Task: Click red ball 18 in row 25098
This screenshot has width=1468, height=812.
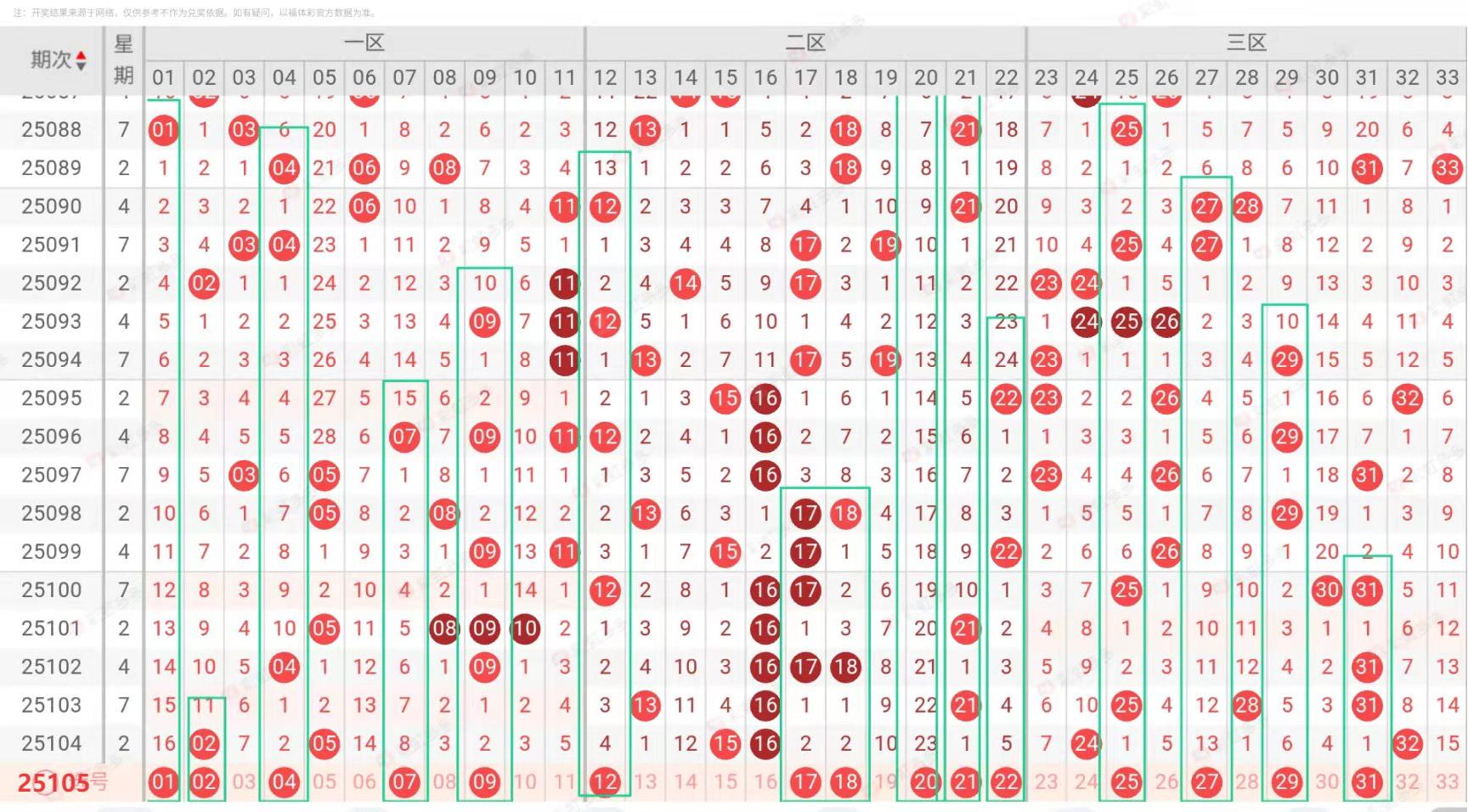Action: [846, 513]
